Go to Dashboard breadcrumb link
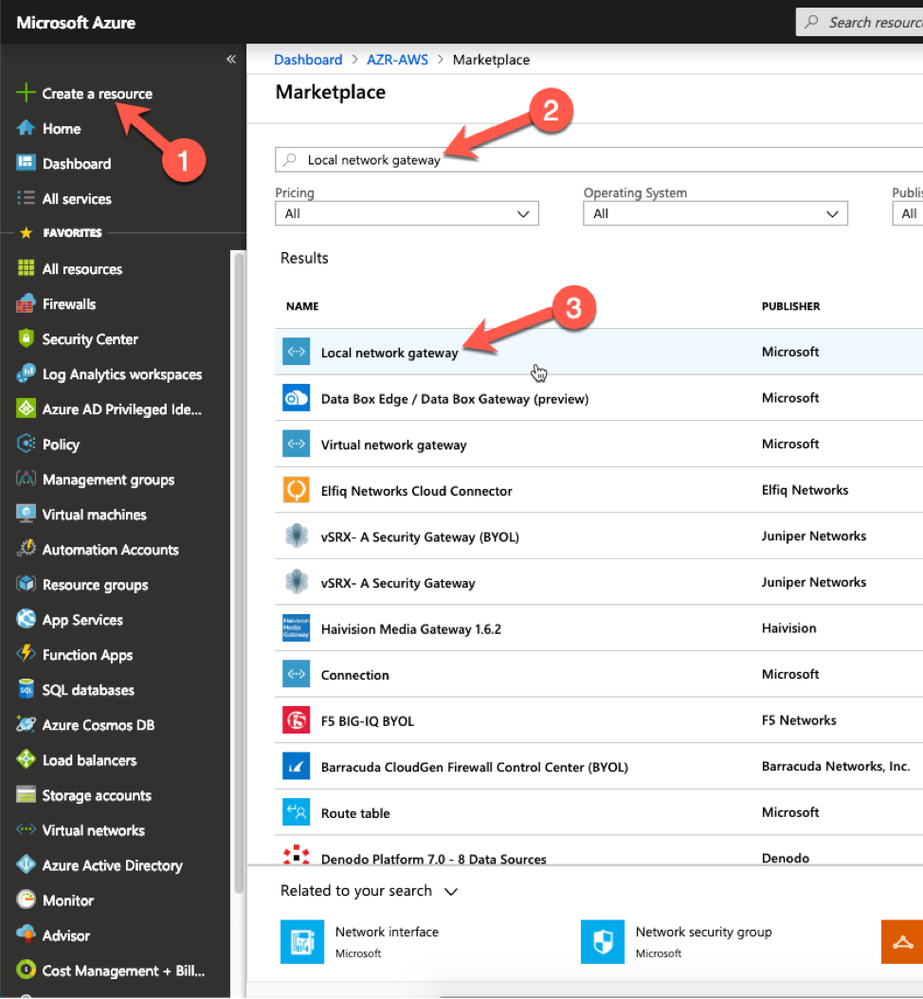The height and width of the screenshot is (999, 923). pos(308,59)
